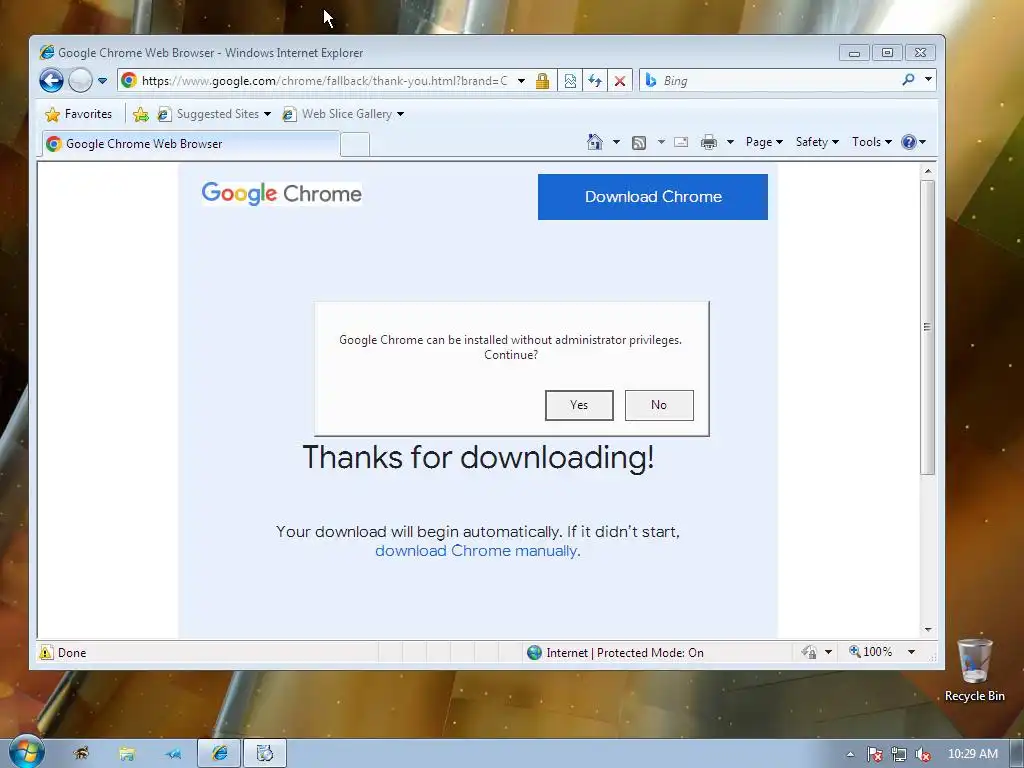The height and width of the screenshot is (768, 1024).
Task: Select the Google Chrome Web Browser tab
Action: point(191,144)
